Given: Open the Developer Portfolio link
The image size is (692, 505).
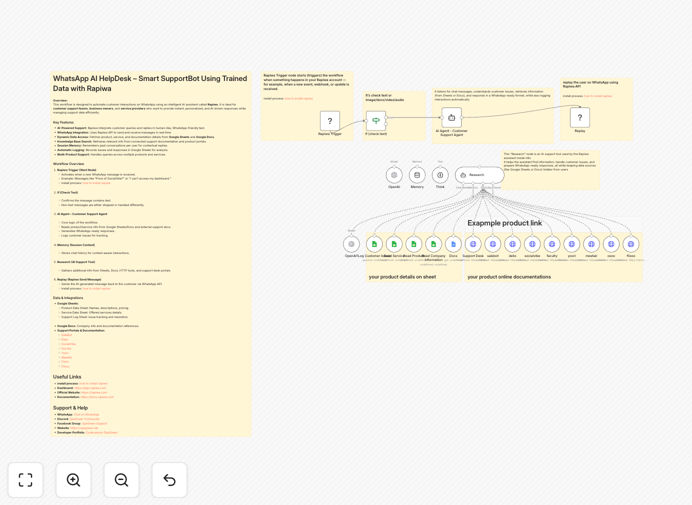Looking at the screenshot, I should pos(102,432).
